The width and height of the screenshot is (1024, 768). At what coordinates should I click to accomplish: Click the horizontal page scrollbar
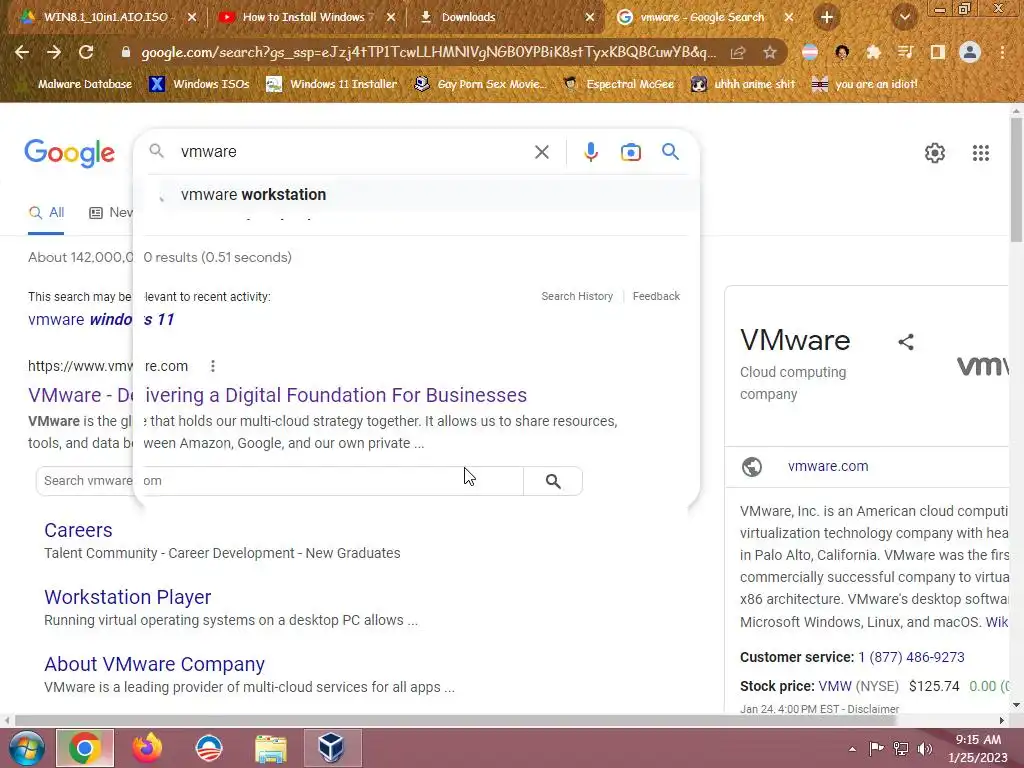tap(455, 720)
